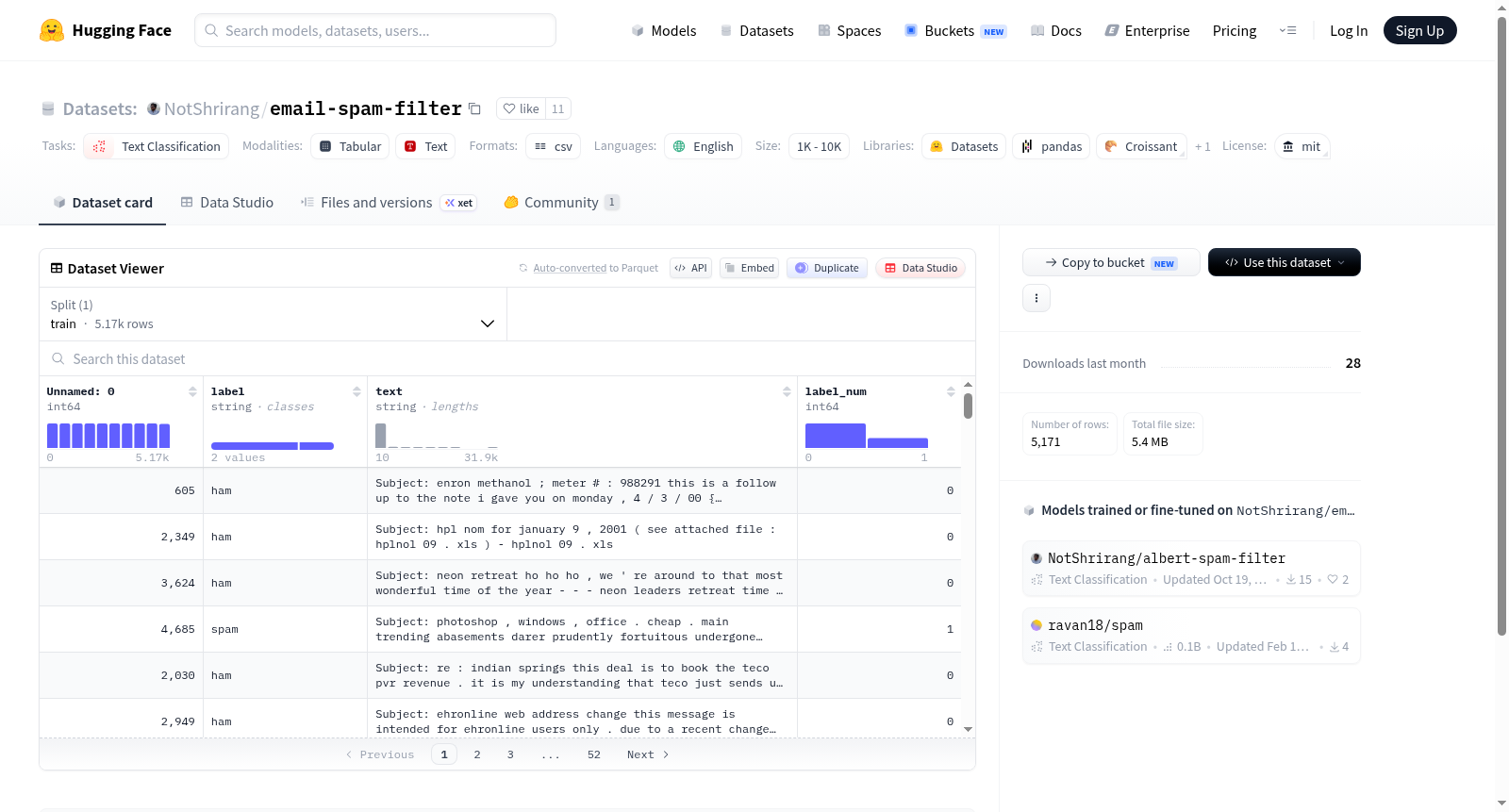Viewport: 1509px width, 812px height.
Task: Select the Text modality tag
Action: pyautogui.click(x=425, y=146)
